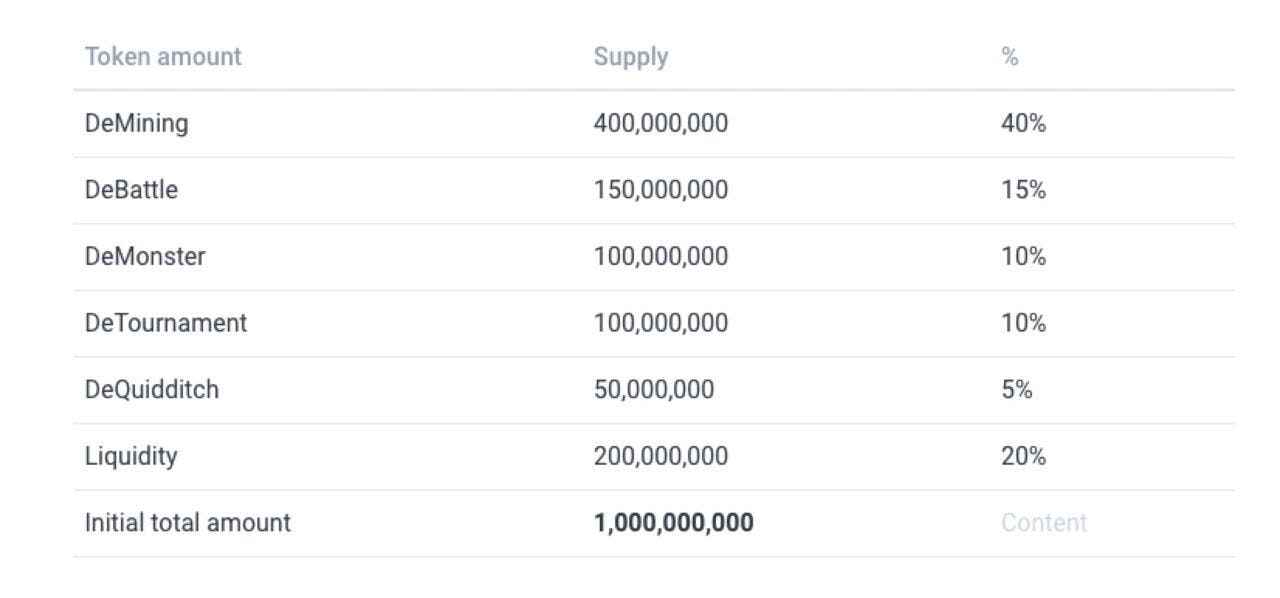Click the 50,000,000 supply value

654,390
